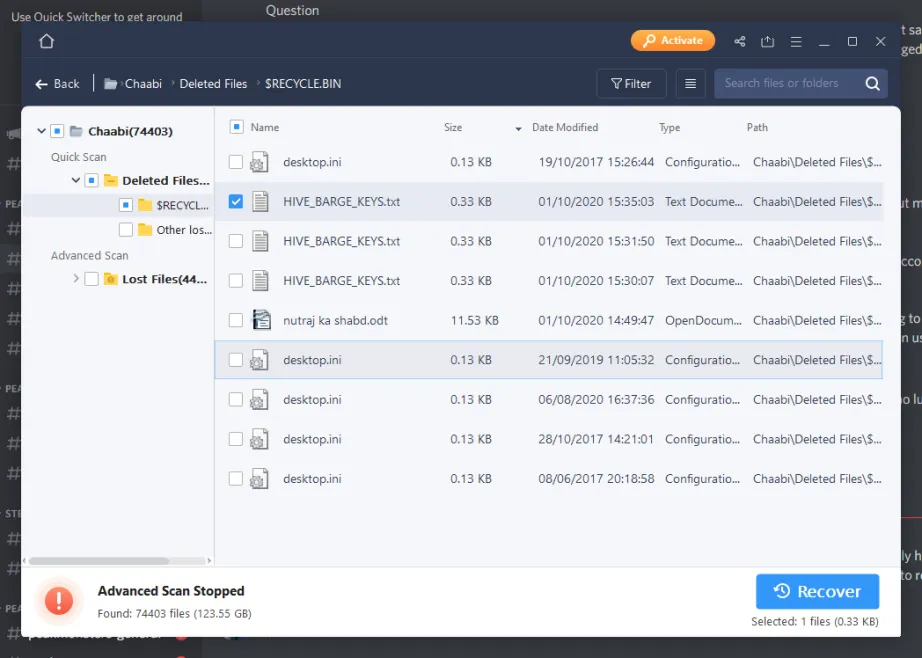922x658 pixels.
Task: Click the 11.53 KB size cell
Action: click(475, 320)
